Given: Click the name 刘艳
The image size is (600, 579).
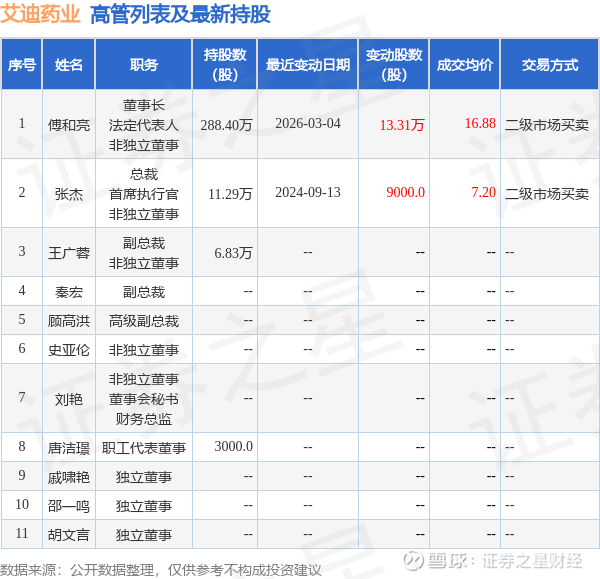Looking at the screenshot, I should 69,400.
